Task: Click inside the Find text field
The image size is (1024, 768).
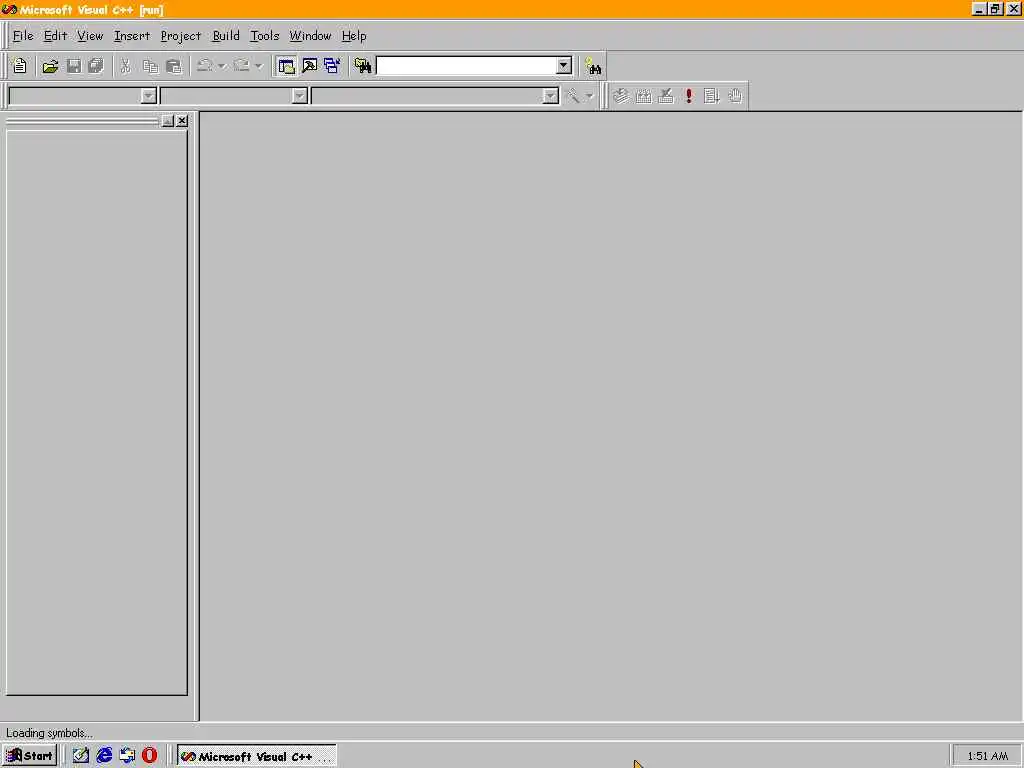Action: (466, 65)
